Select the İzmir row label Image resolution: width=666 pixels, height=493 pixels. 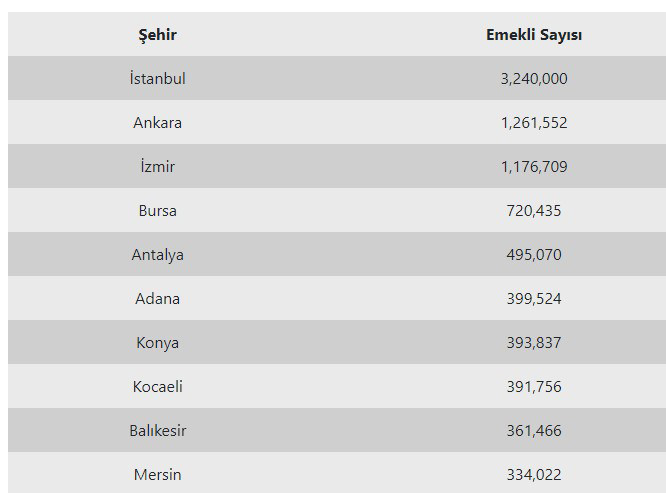pos(157,166)
